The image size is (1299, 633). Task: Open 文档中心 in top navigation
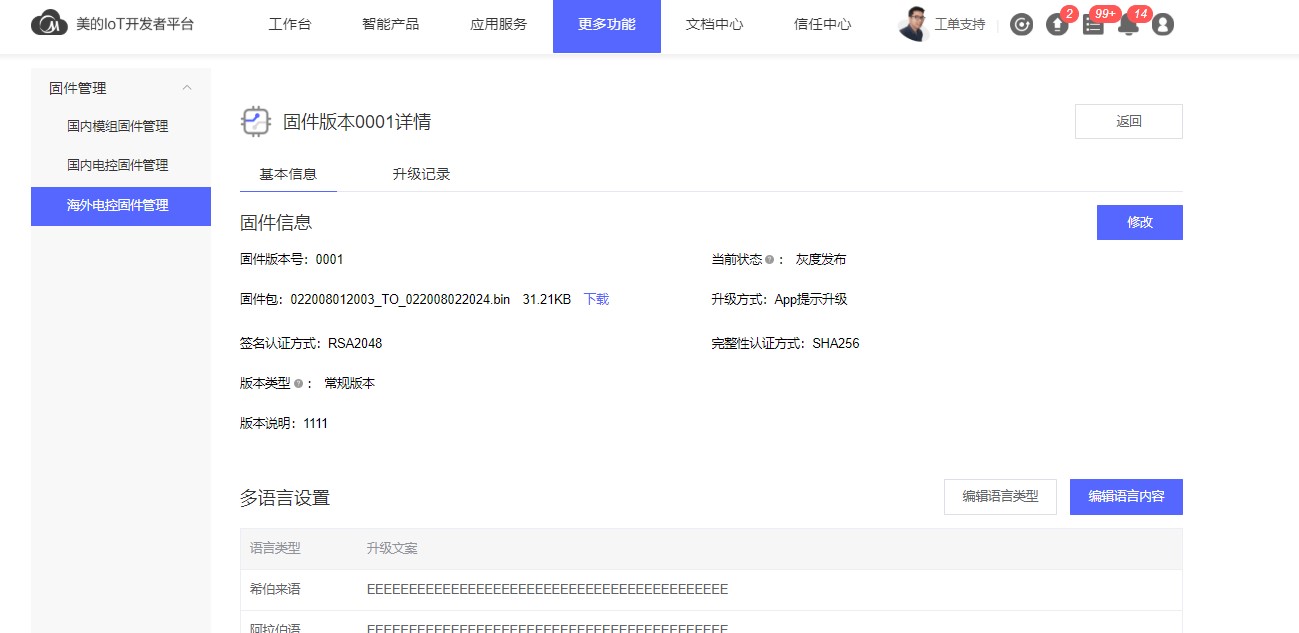[715, 25]
